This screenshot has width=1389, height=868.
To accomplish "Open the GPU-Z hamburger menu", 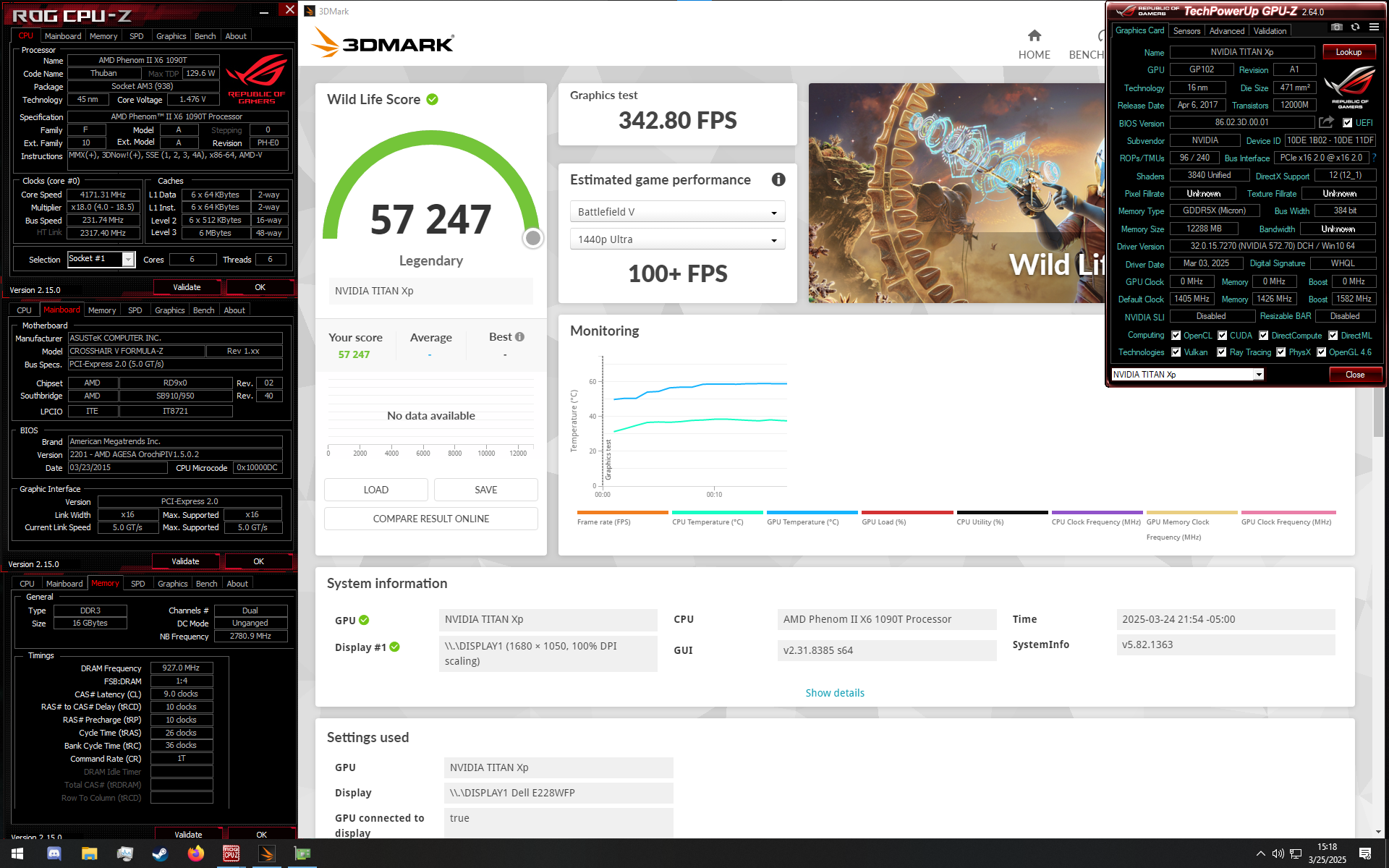I will pyautogui.click(x=1374, y=27).
